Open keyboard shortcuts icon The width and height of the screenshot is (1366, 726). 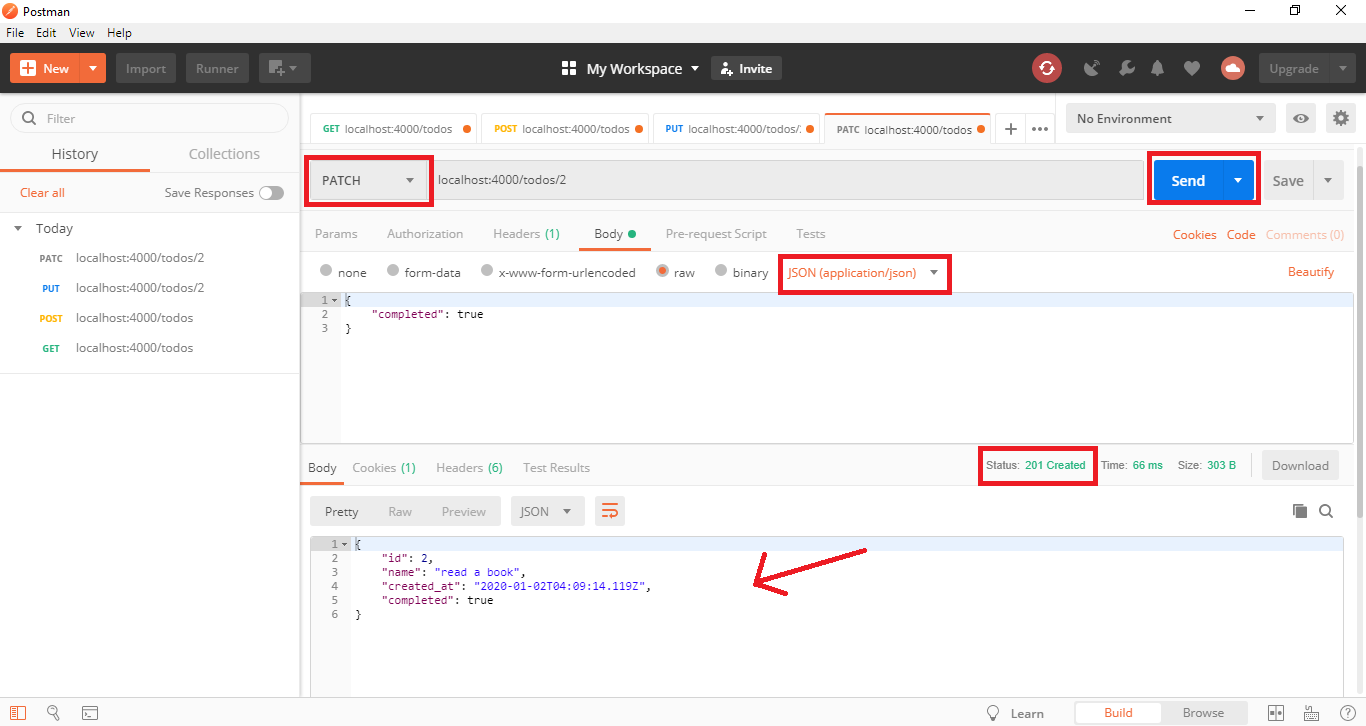(1312, 713)
